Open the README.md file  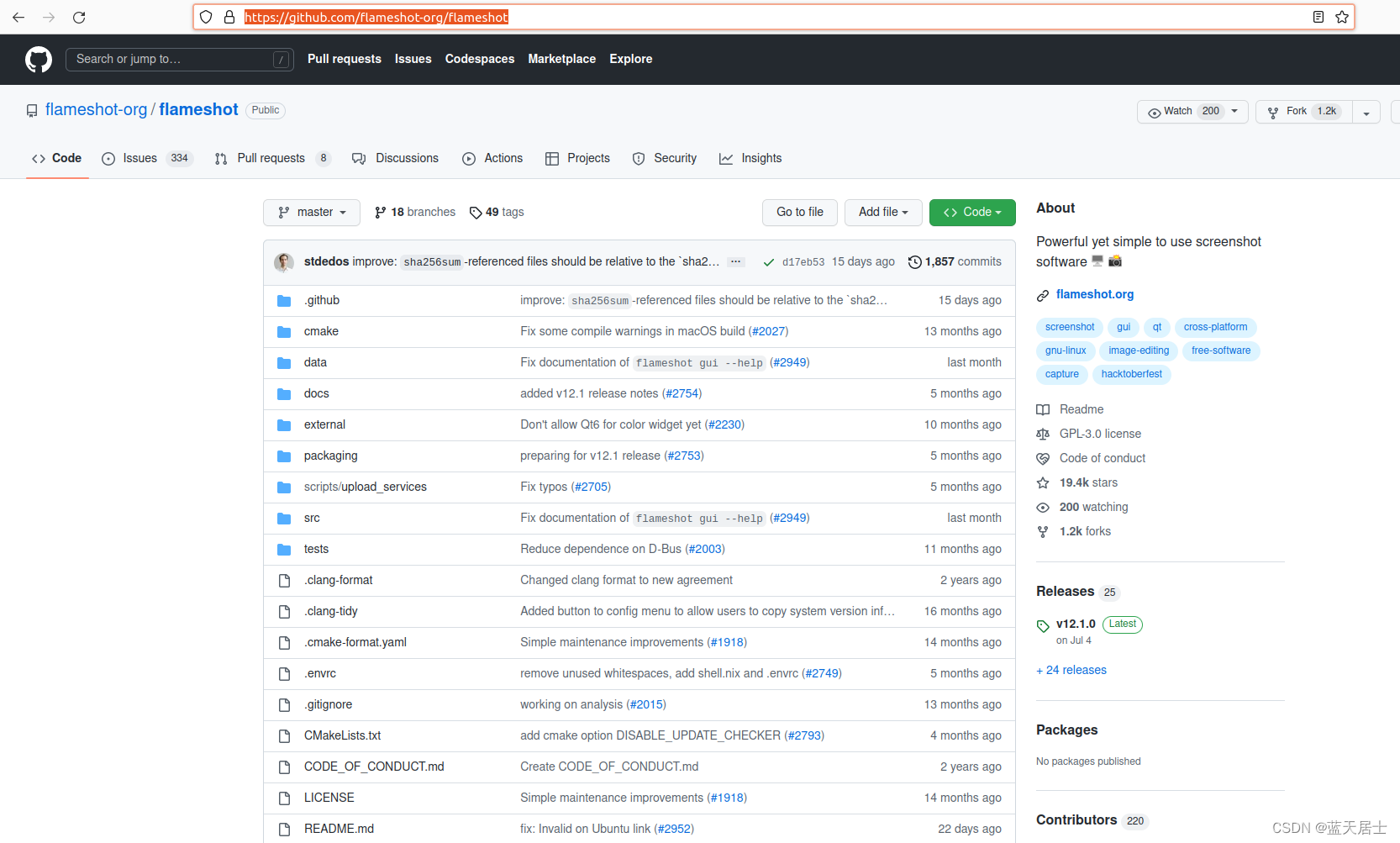pos(339,830)
